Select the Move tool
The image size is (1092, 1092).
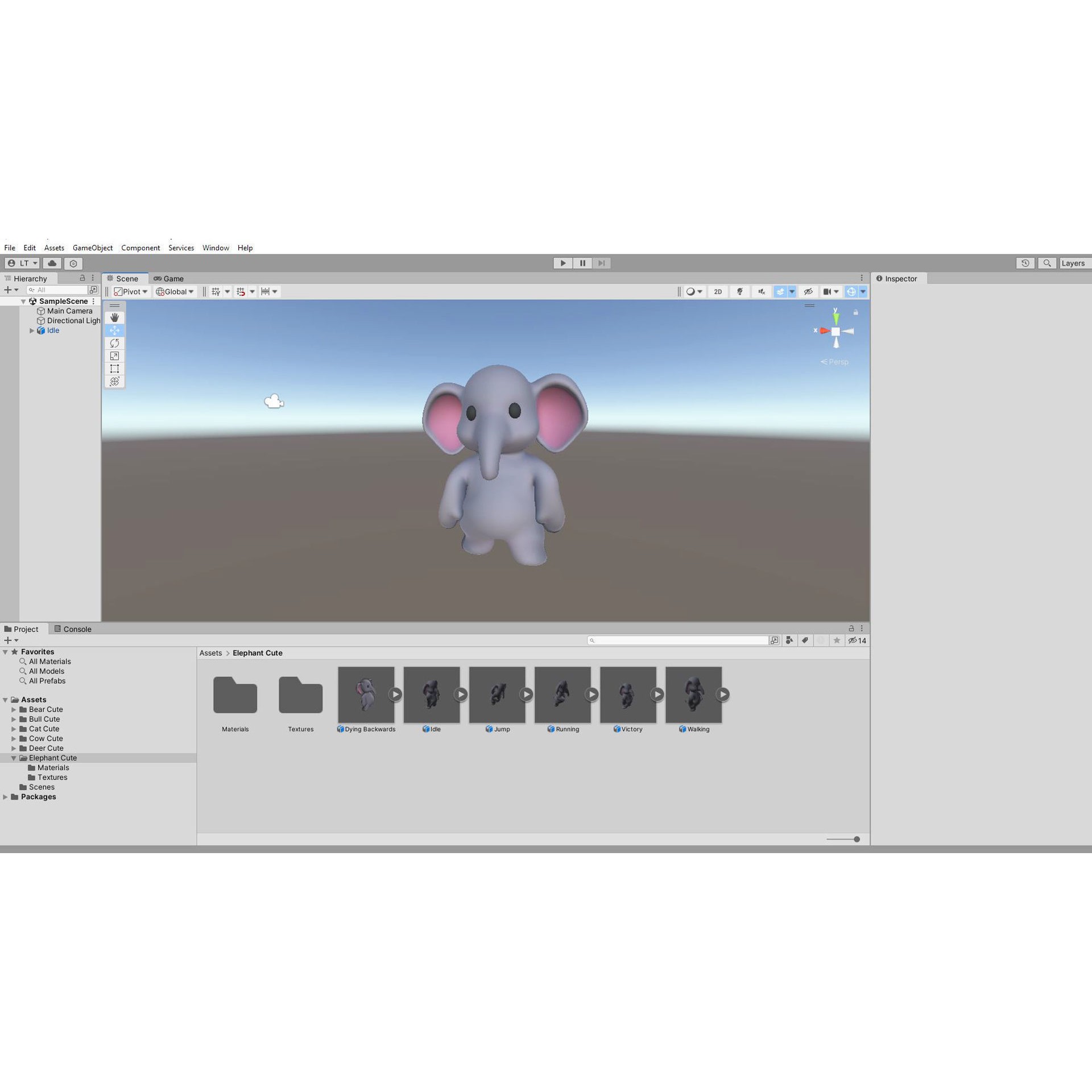tap(114, 330)
